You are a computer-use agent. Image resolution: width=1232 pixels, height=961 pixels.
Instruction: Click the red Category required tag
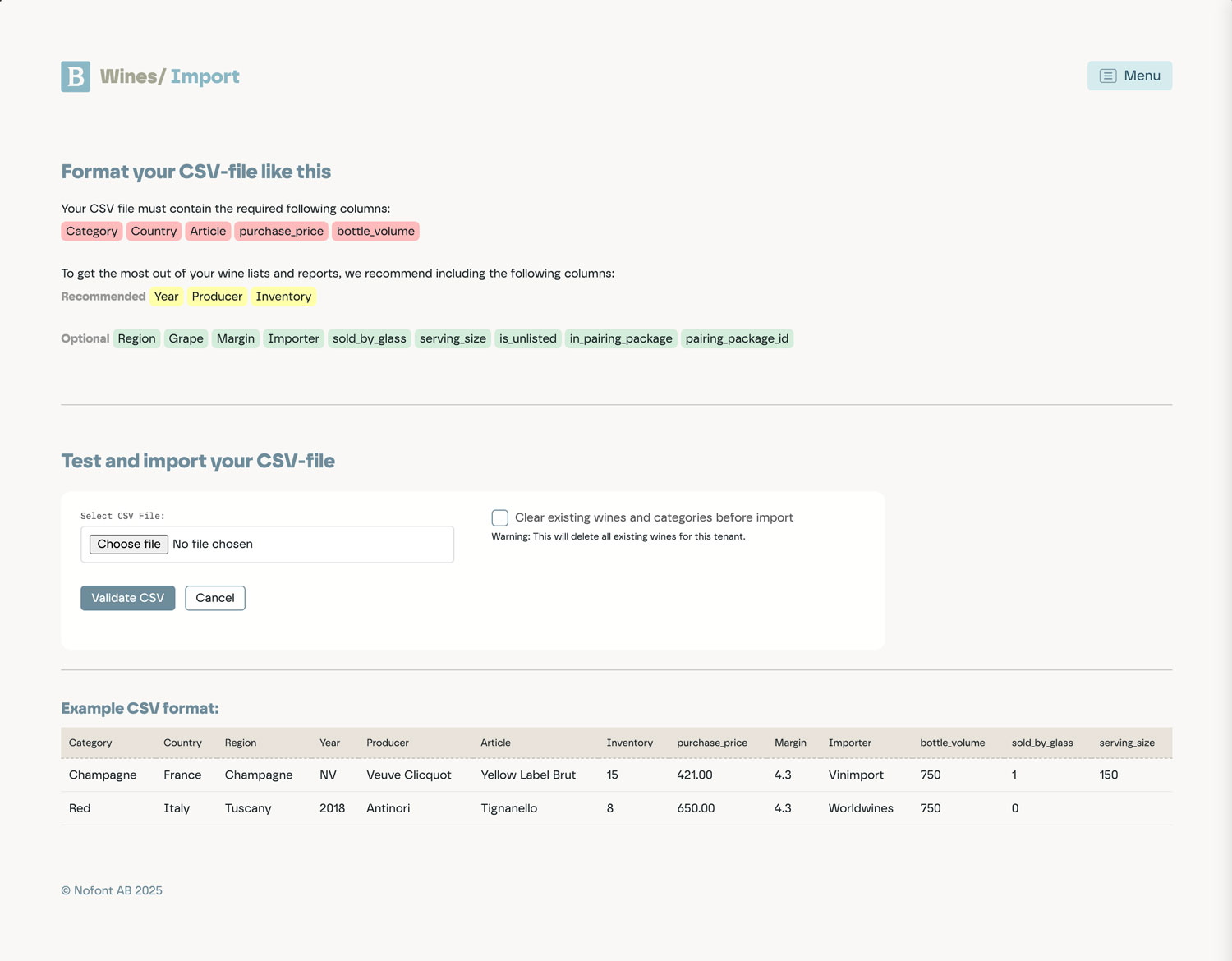click(92, 232)
